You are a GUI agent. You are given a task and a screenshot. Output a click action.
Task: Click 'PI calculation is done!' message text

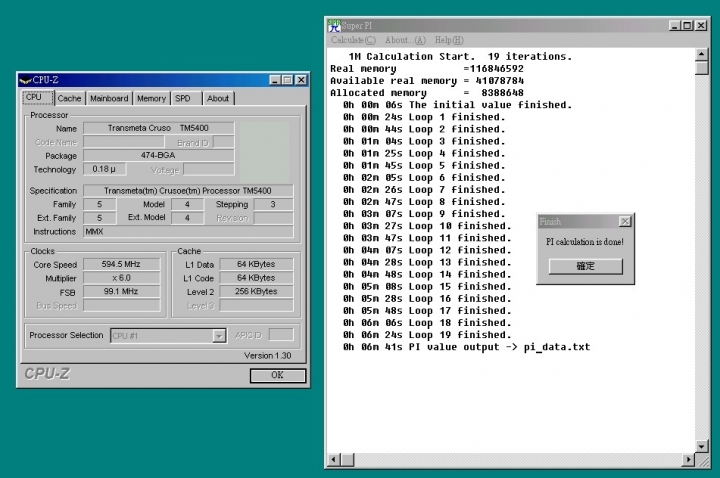585,242
